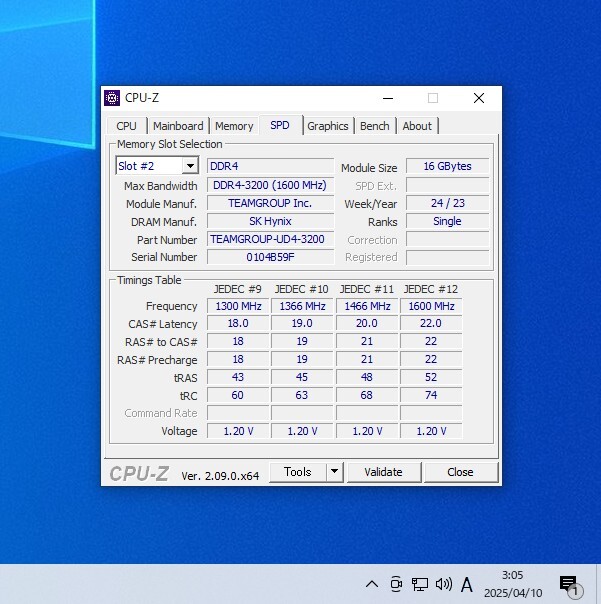Click the CAS# Latency 22.0 cell
Viewport: 601px width, 604px height.
[431, 323]
